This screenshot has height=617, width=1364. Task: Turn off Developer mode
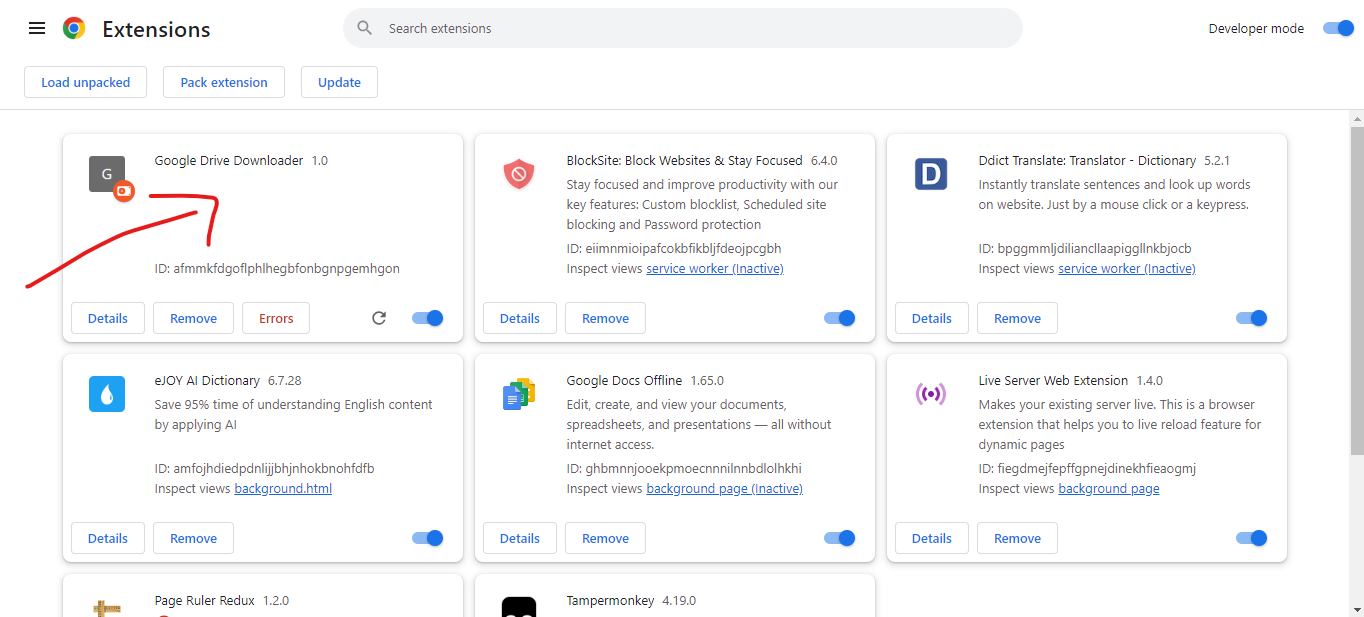pyautogui.click(x=1337, y=28)
